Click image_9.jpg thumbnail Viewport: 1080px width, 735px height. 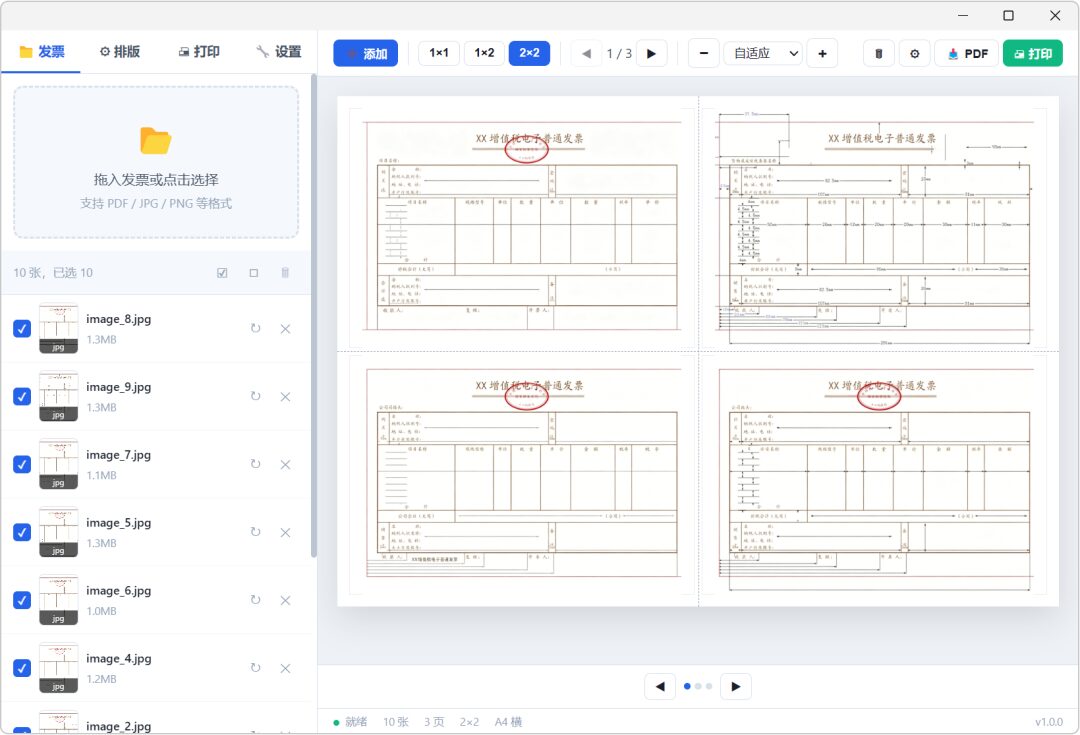59,397
